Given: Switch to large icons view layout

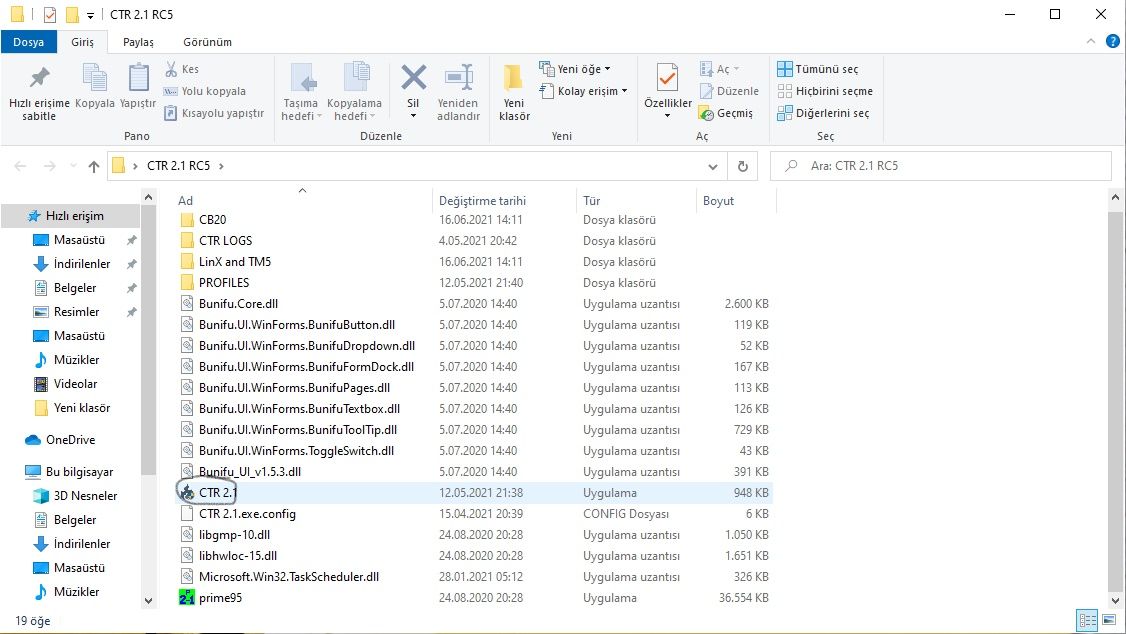Looking at the screenshot, I should pos(1110,620).
